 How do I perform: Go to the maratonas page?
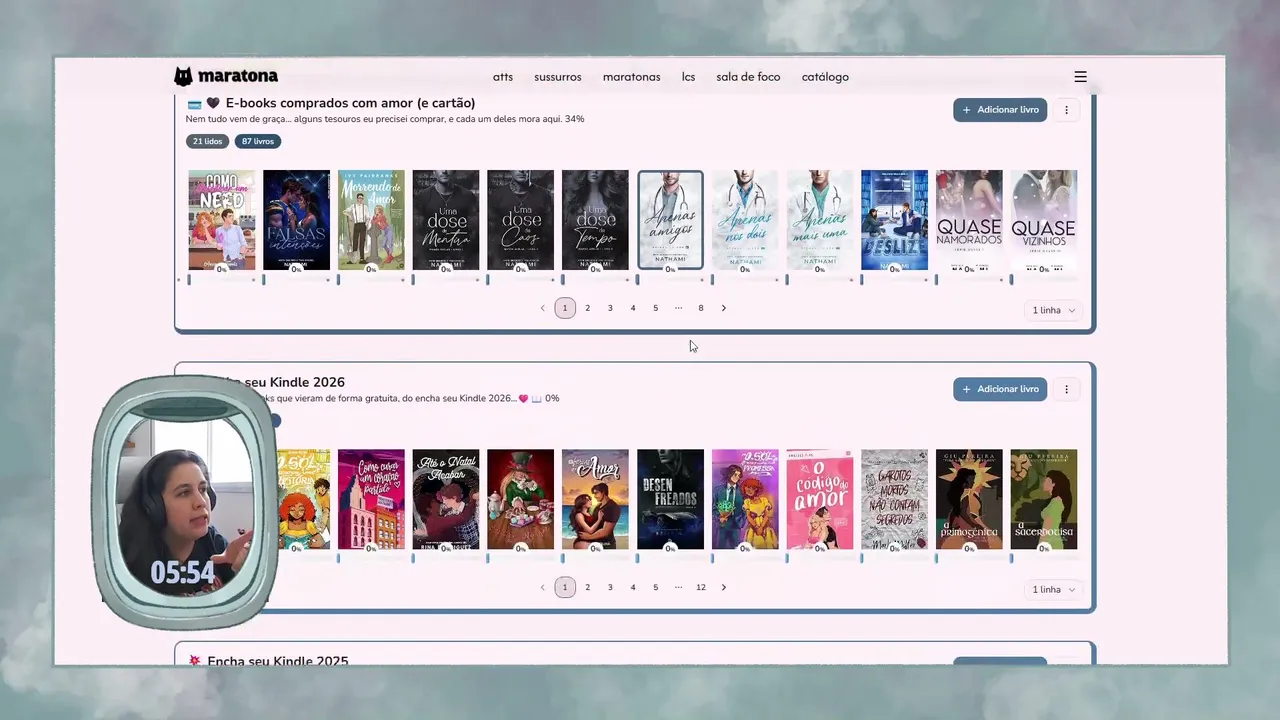tap(631, 77)
